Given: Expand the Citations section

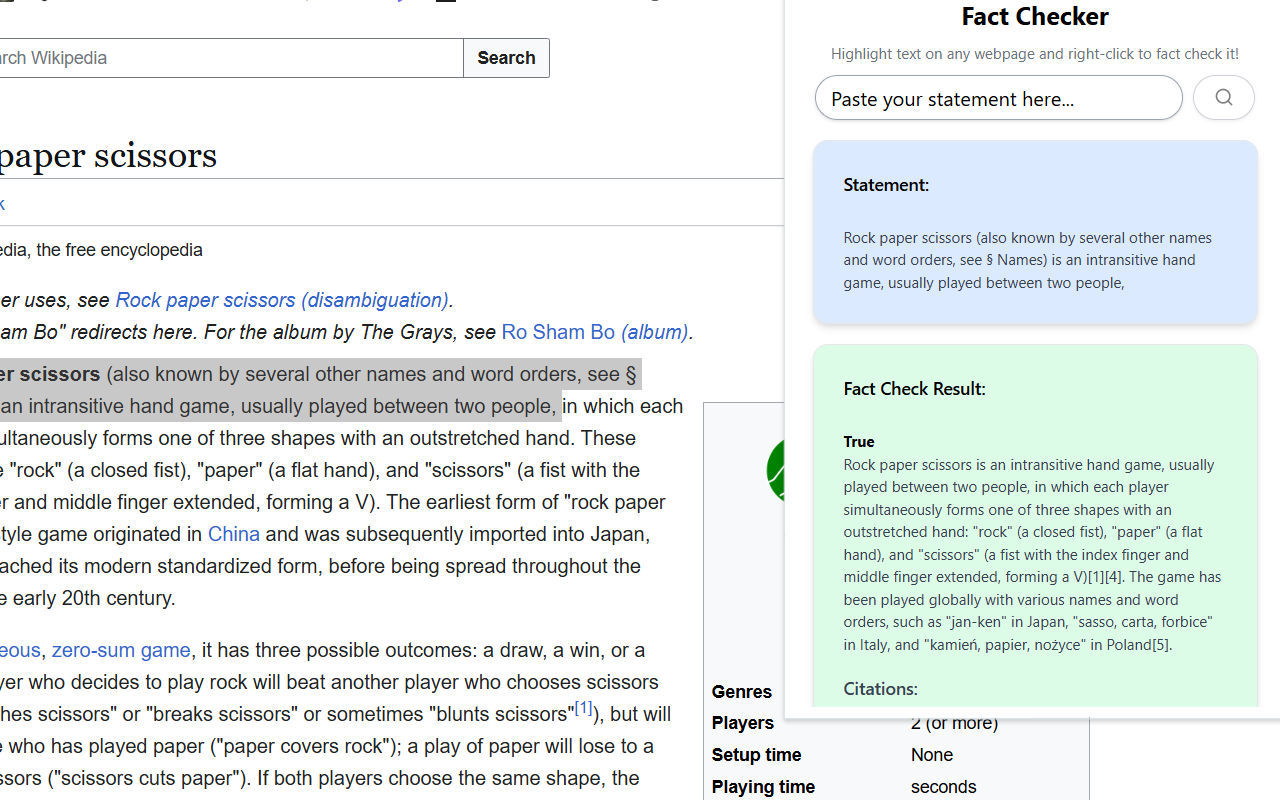Looking at the screenshot, I should [x=880, y=689].
